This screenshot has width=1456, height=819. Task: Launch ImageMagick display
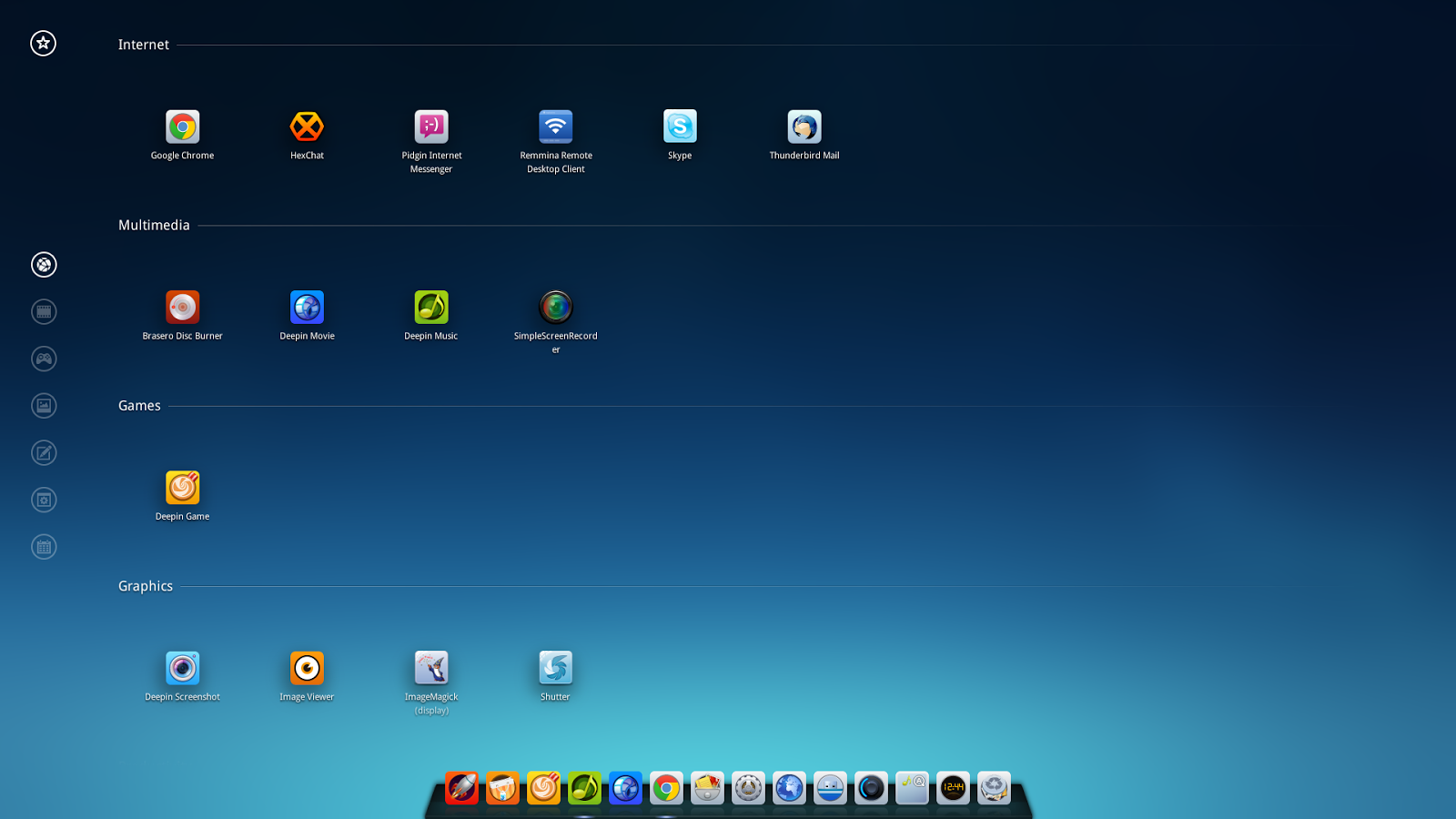(x=430, y=669)
